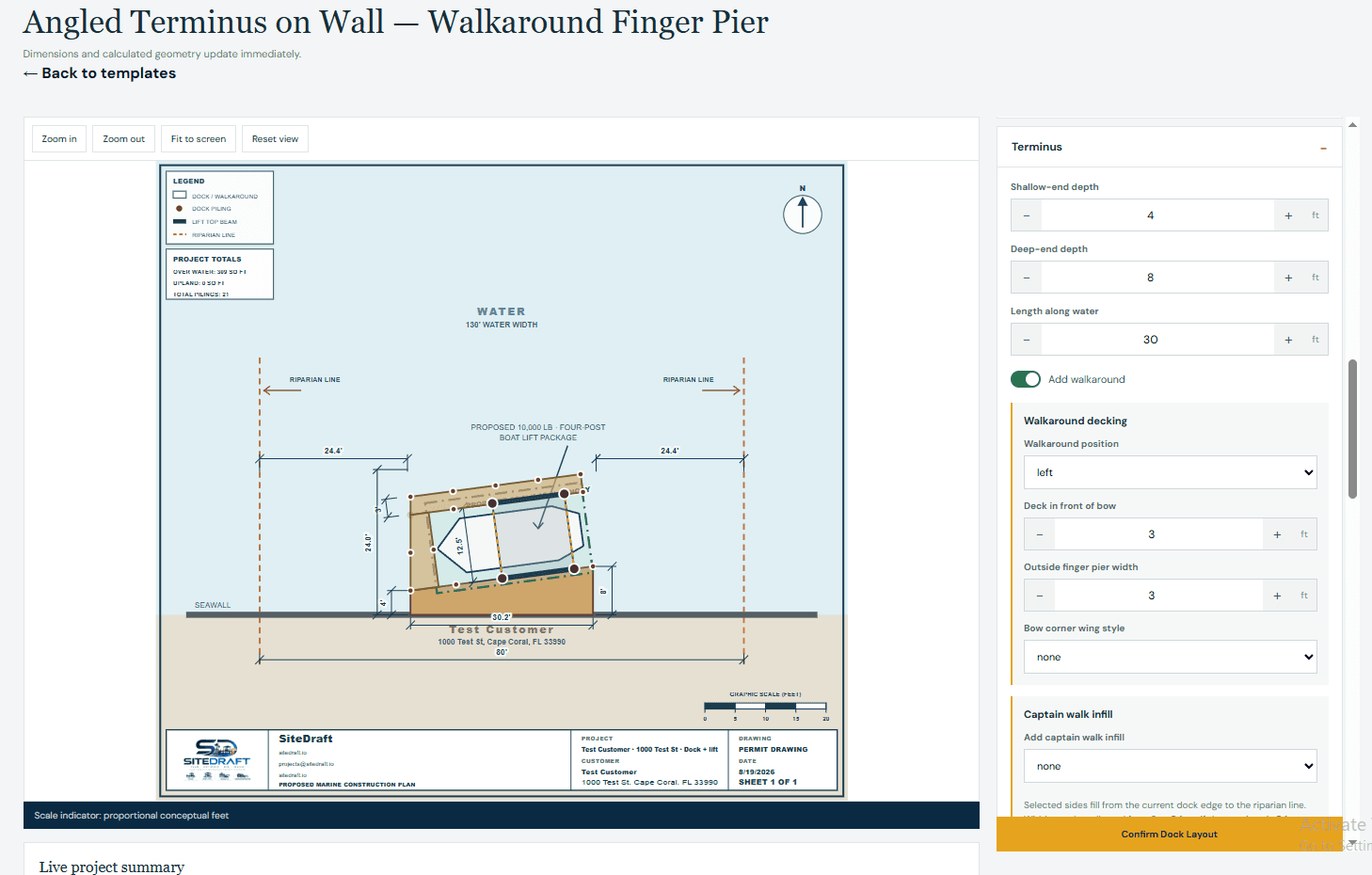Click the right RIPARIAN LINE label
Viewport: 1372px width, 875px height.
(x=688, y=380)
